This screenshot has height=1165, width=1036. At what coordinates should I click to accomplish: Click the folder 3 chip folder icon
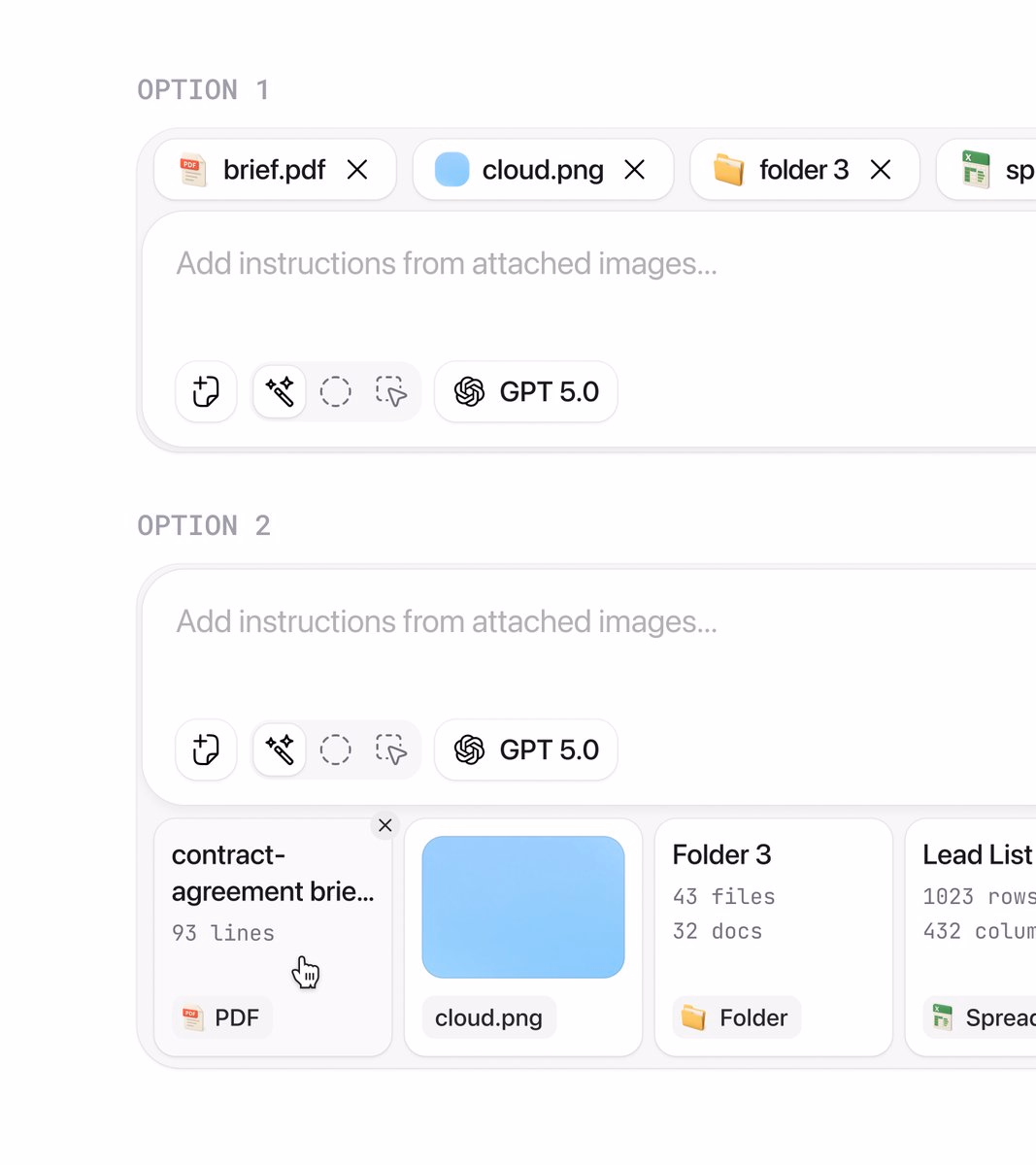(x=728, y=170)
